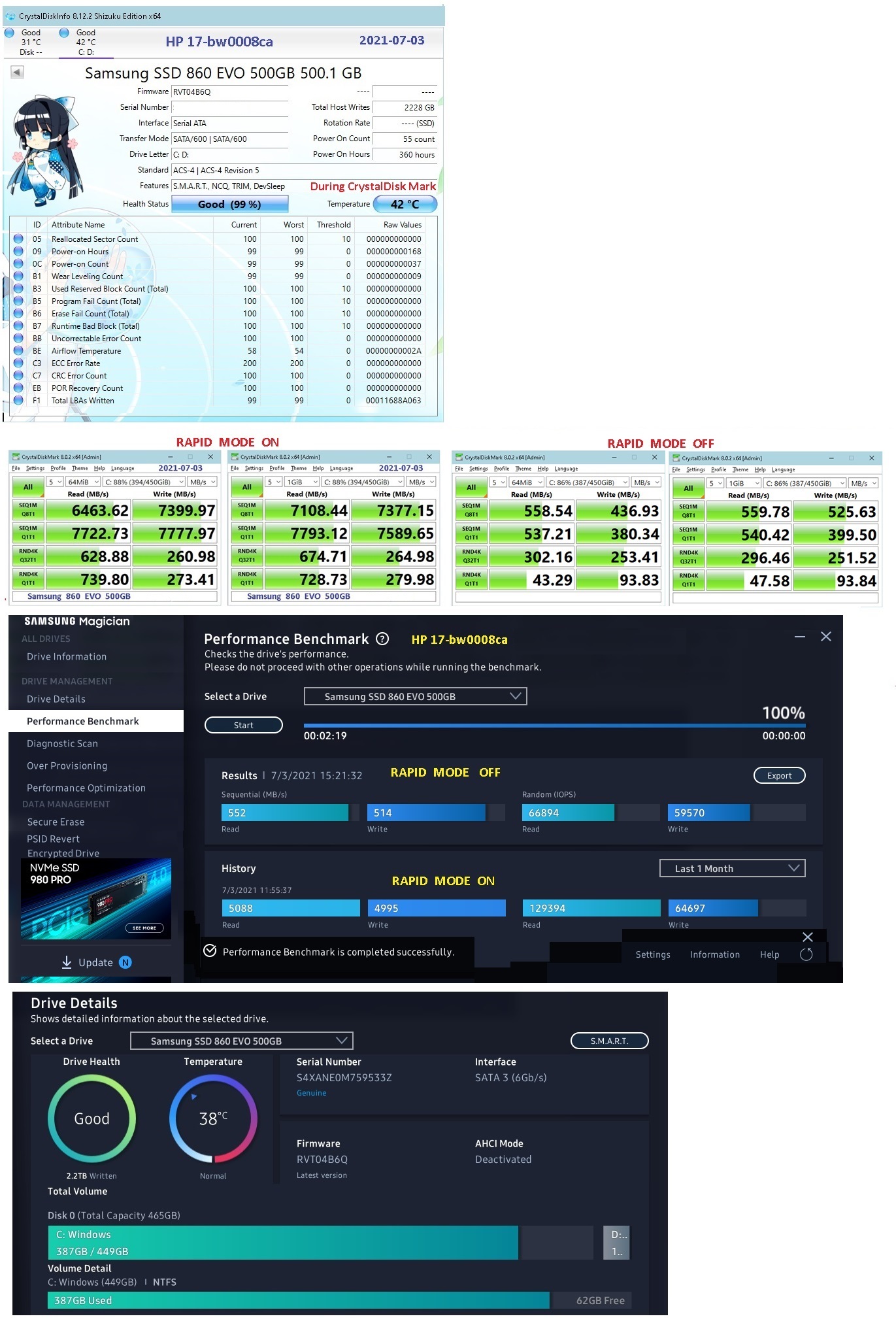896x1327 pixels.
Task: Expand Select a Drive dropdown in Performance Benchmark
Action: pos(415,696)
